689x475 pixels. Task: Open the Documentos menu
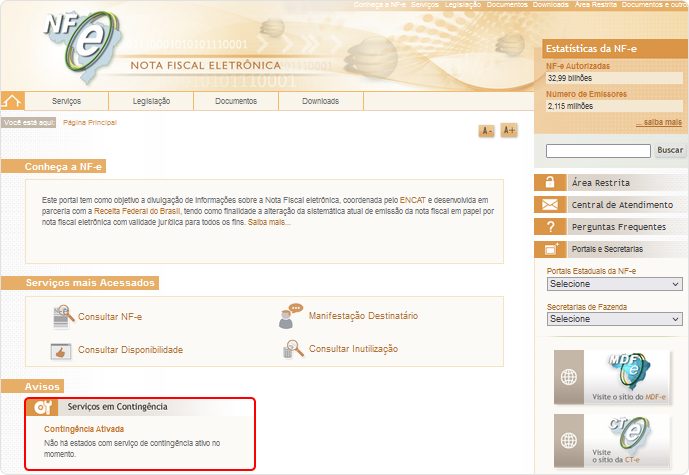click(236, 101)
